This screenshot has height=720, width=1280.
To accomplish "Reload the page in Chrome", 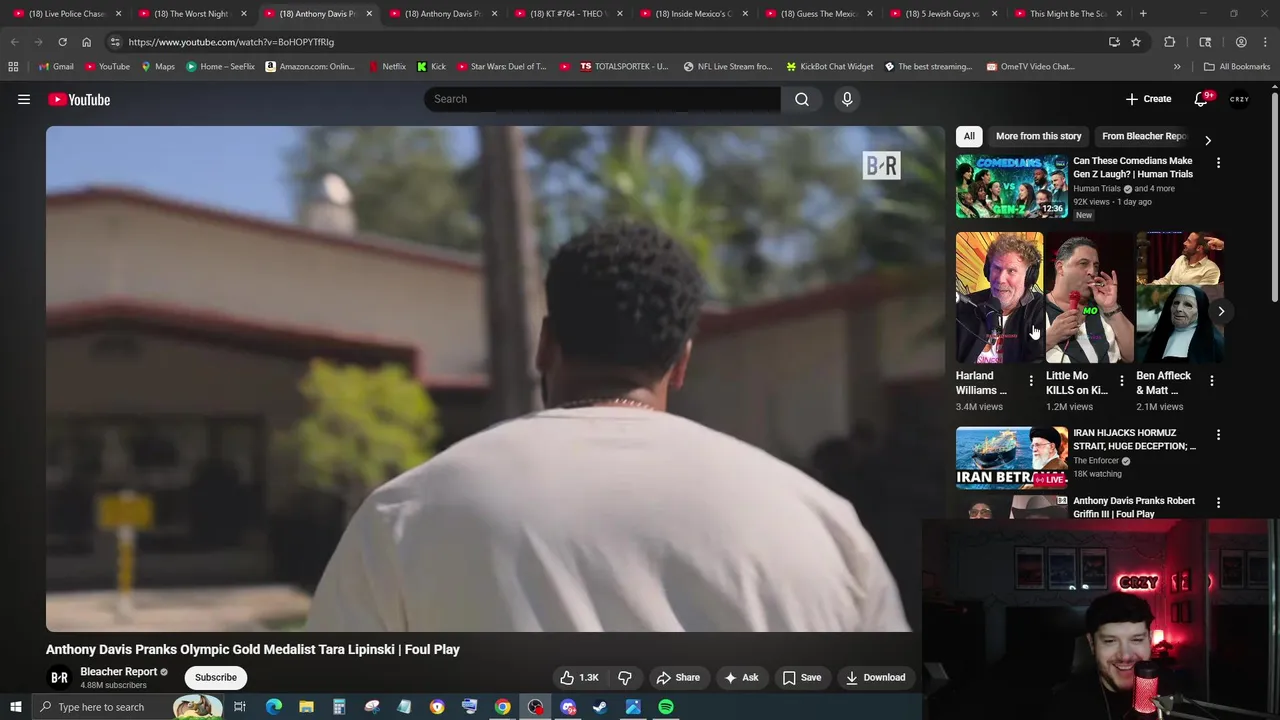I will (62, 42).
